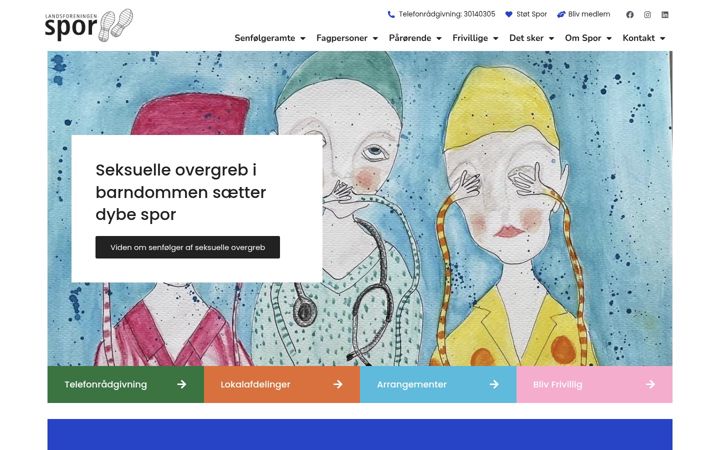This screenshot has width=720, height=450.
Task: Click the arrow on the orange Lokalafdelinger tile
Action: (x=338, y=384)
